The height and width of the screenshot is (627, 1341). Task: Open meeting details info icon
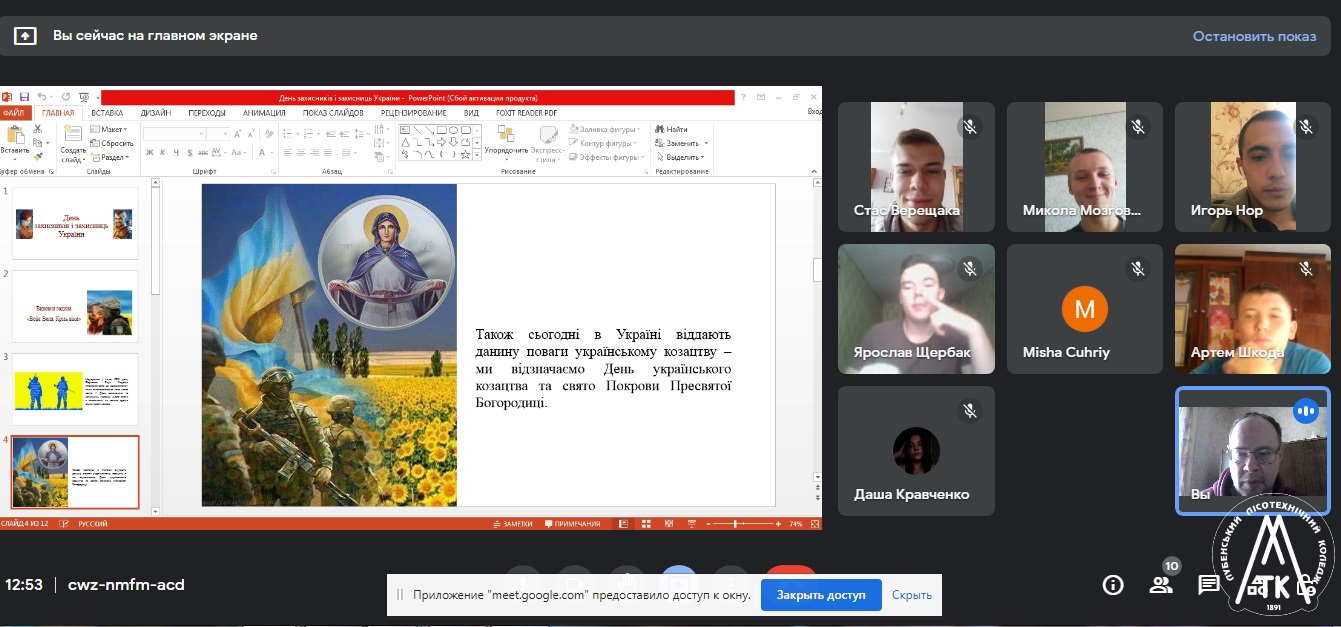1112,585
